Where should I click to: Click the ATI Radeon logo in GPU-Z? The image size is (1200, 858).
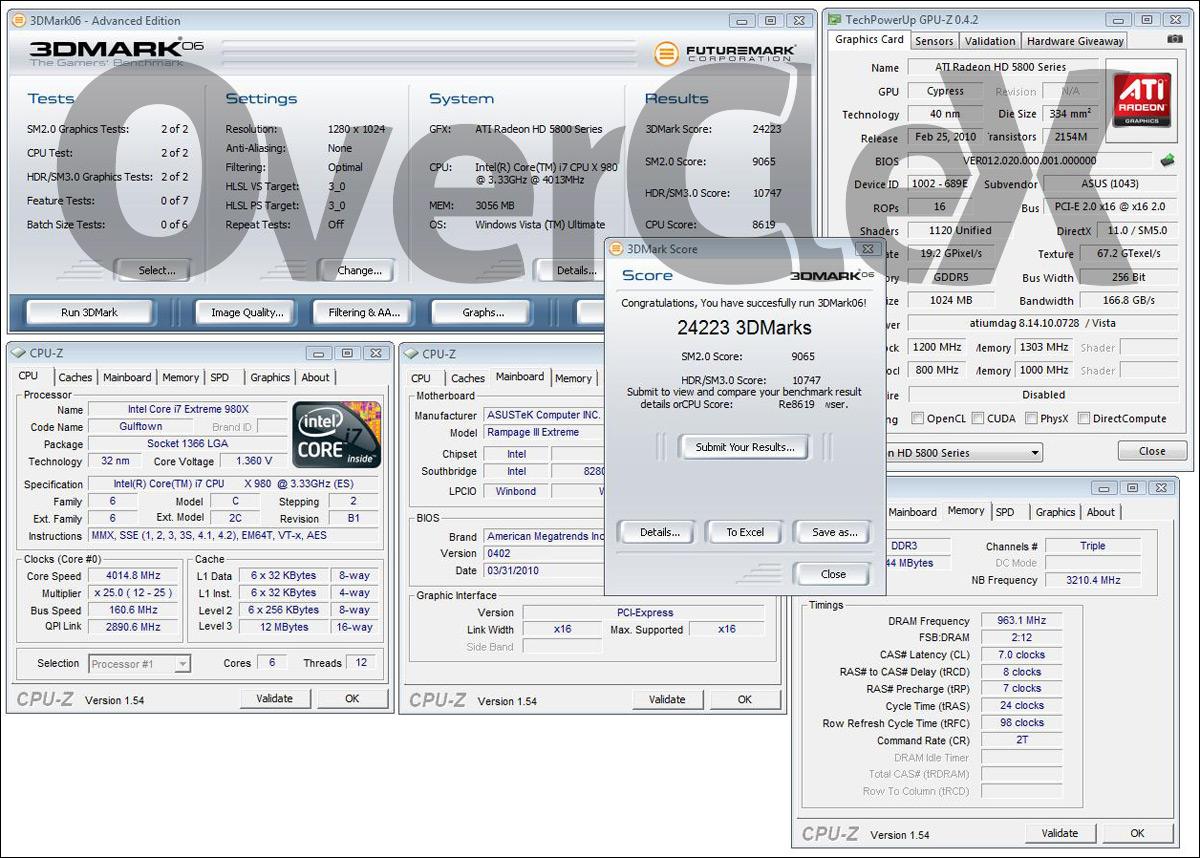point(1141,101)
